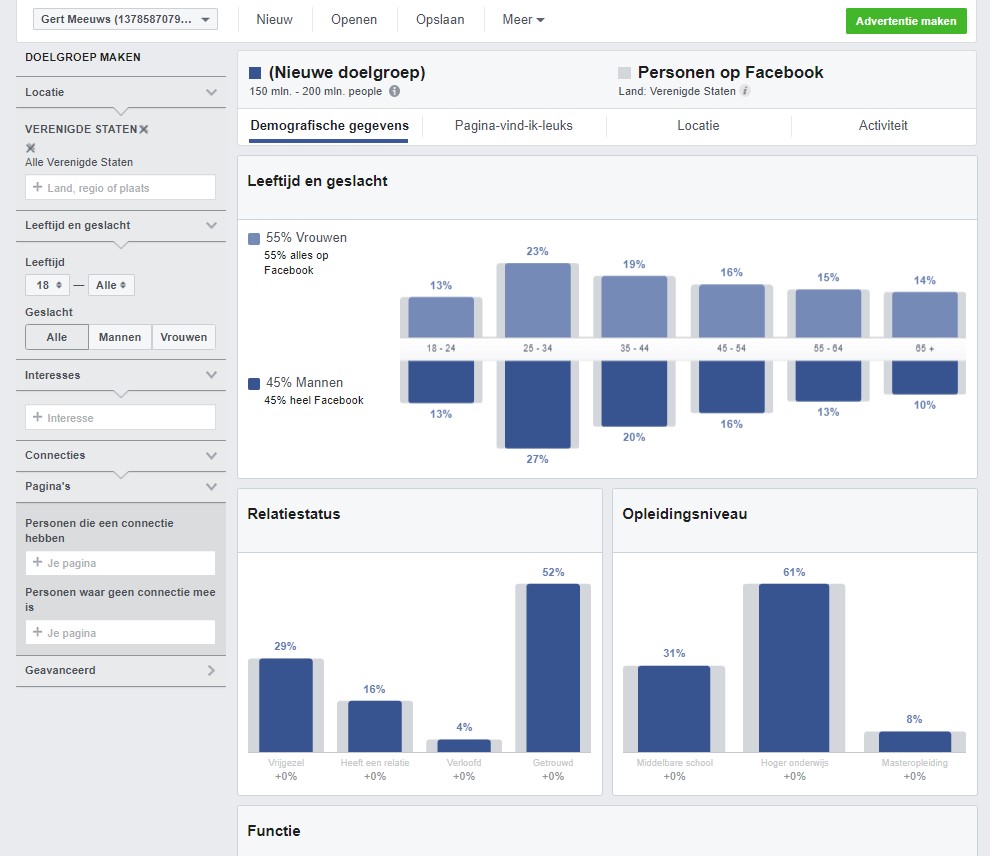This screenshot has width=990, height=856.
Task: Click Je pagina field under geen connectie
Action: [120, 632]
